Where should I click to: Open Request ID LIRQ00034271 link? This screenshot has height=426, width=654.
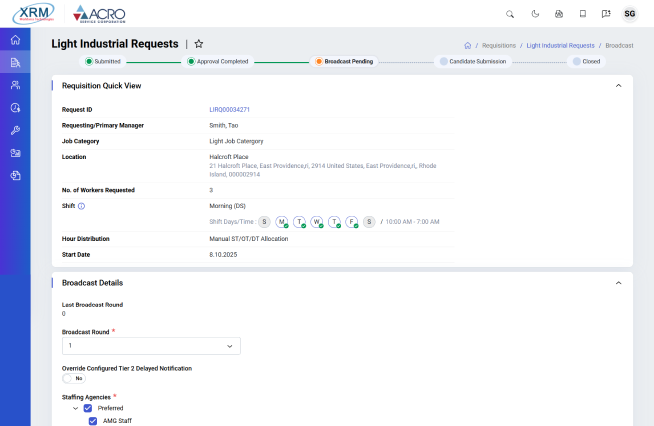[229, 109]
